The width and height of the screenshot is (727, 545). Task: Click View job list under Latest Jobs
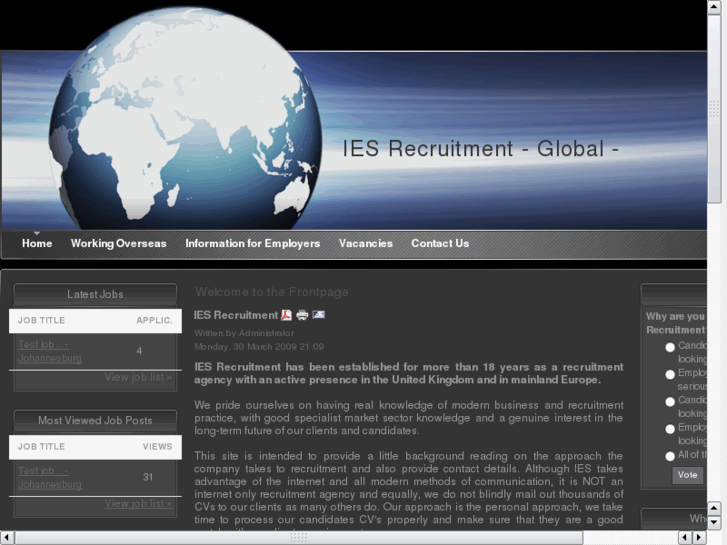[x=138, y=377]
